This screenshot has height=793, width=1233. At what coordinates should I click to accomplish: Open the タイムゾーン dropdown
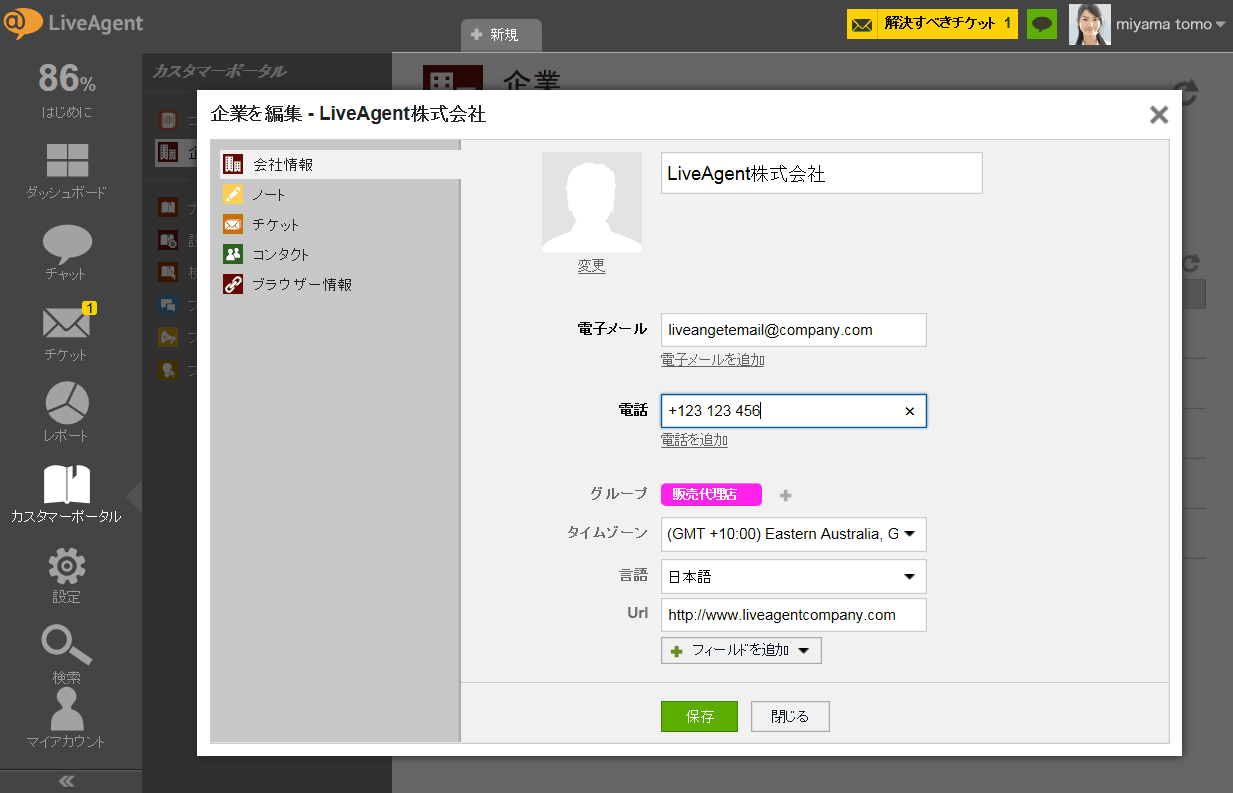point(794,534)
